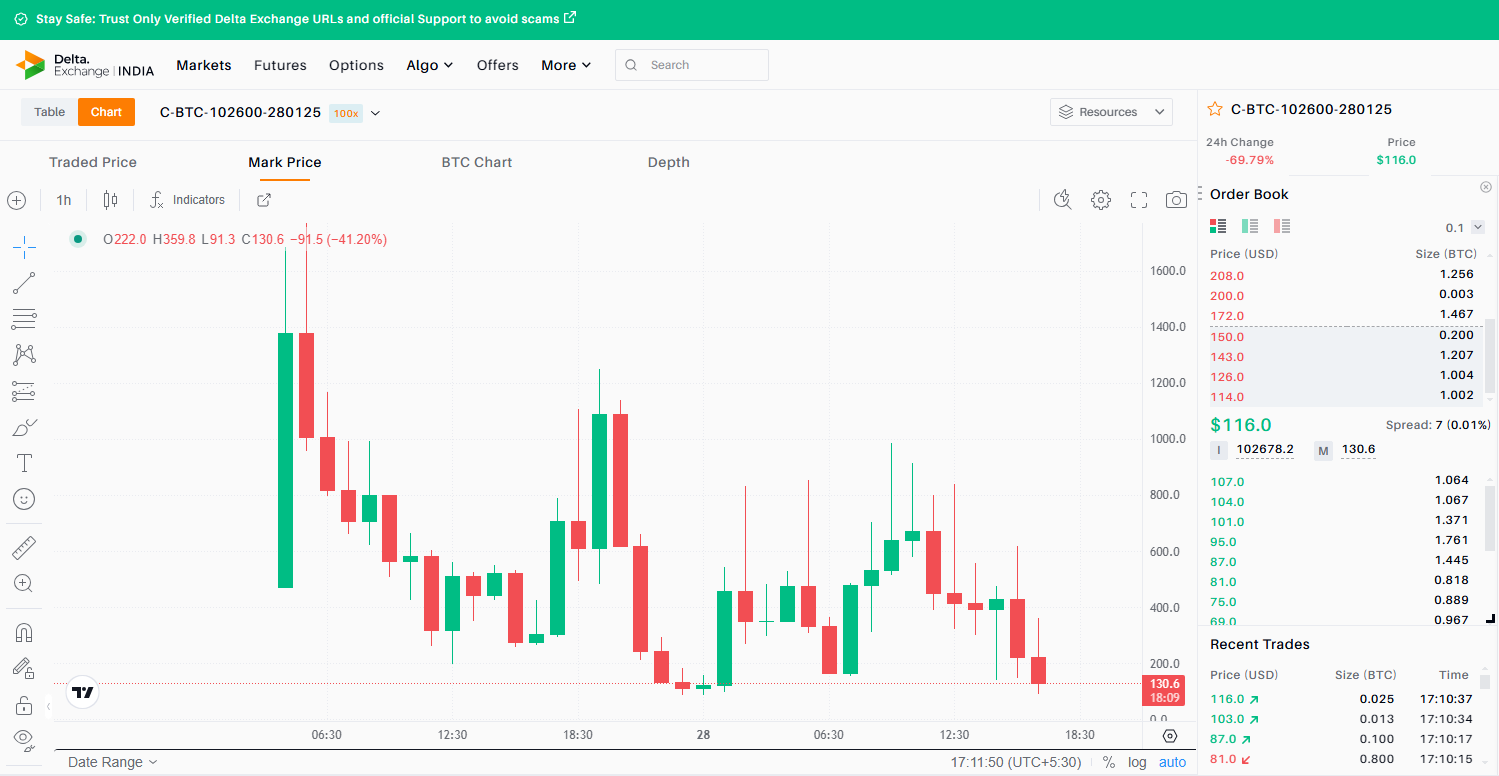This screenshot has width=1499, height=776.
Task: Open the emoji icons tool
Action: [x=24, y=499]
